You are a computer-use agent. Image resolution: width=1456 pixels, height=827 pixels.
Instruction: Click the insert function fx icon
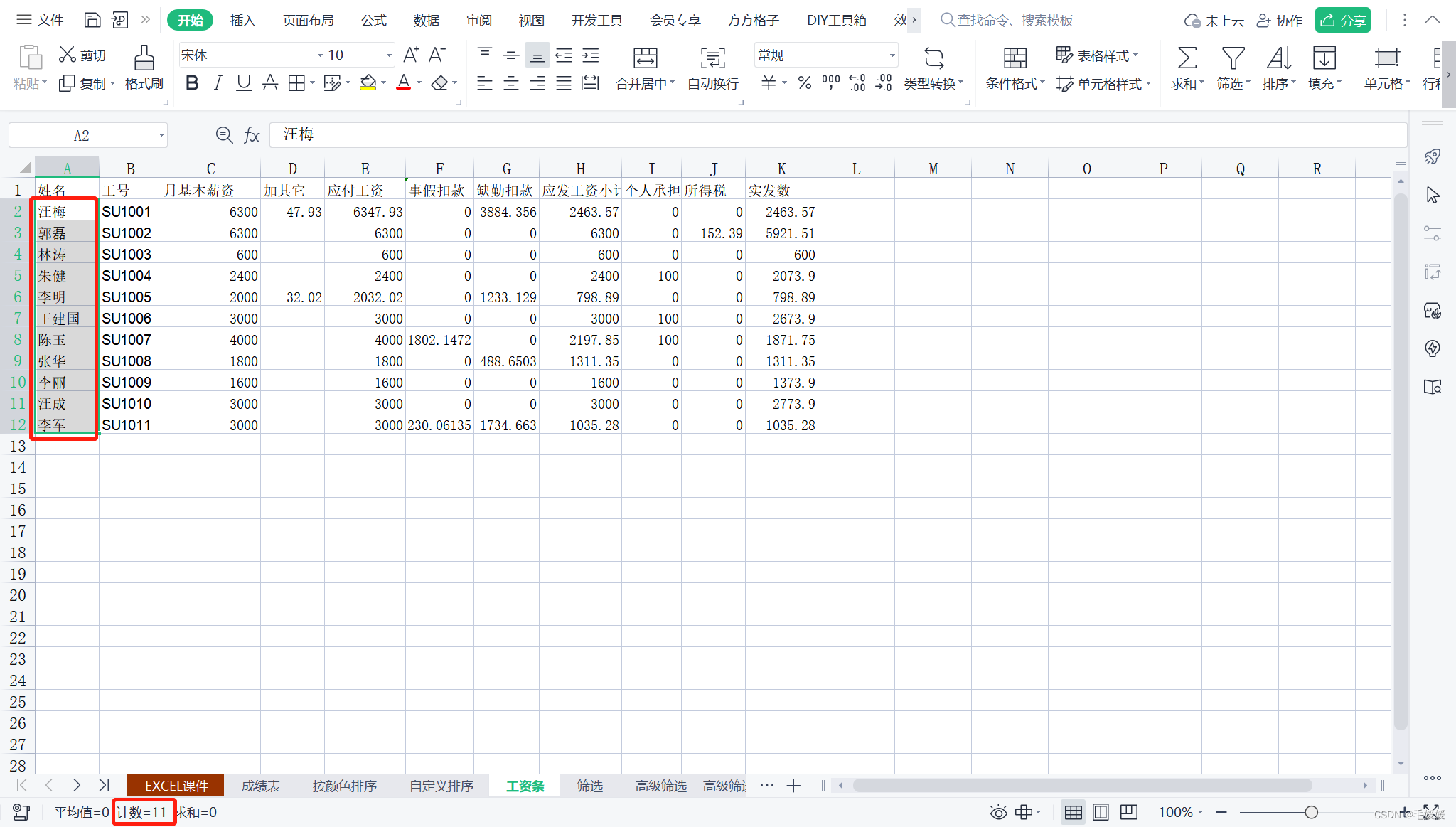[252, 135]
